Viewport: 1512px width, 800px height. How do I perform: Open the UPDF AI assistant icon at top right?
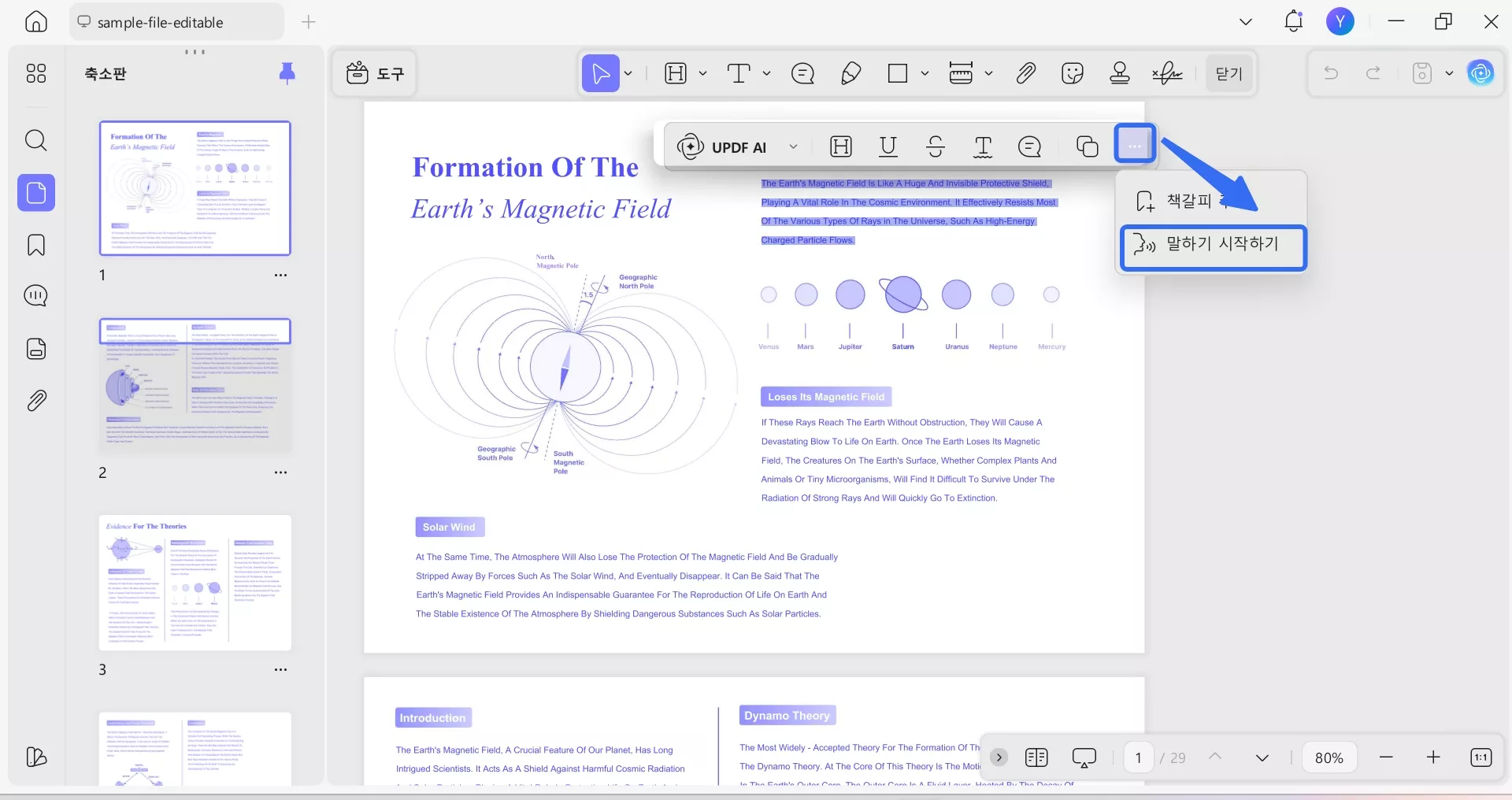(1480, 73)
